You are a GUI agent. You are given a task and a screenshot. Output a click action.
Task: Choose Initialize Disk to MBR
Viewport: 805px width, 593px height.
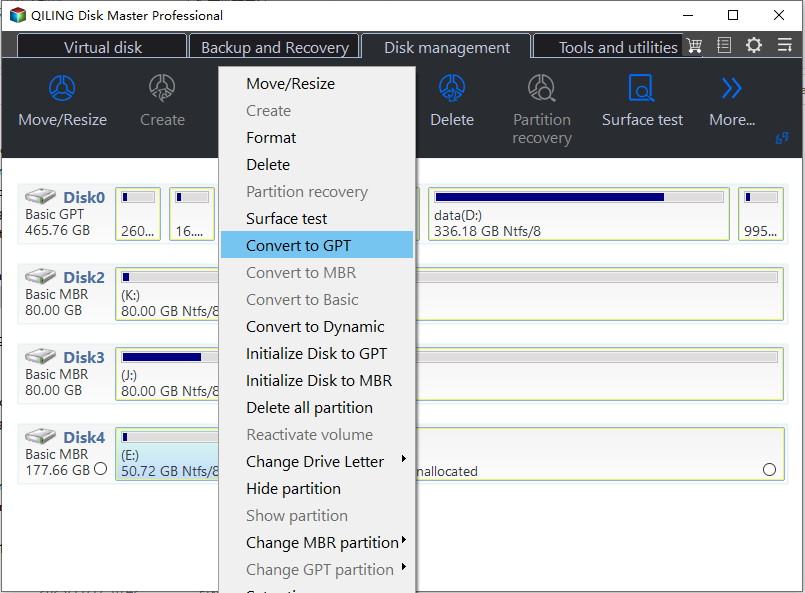click(x=317, y=380)
